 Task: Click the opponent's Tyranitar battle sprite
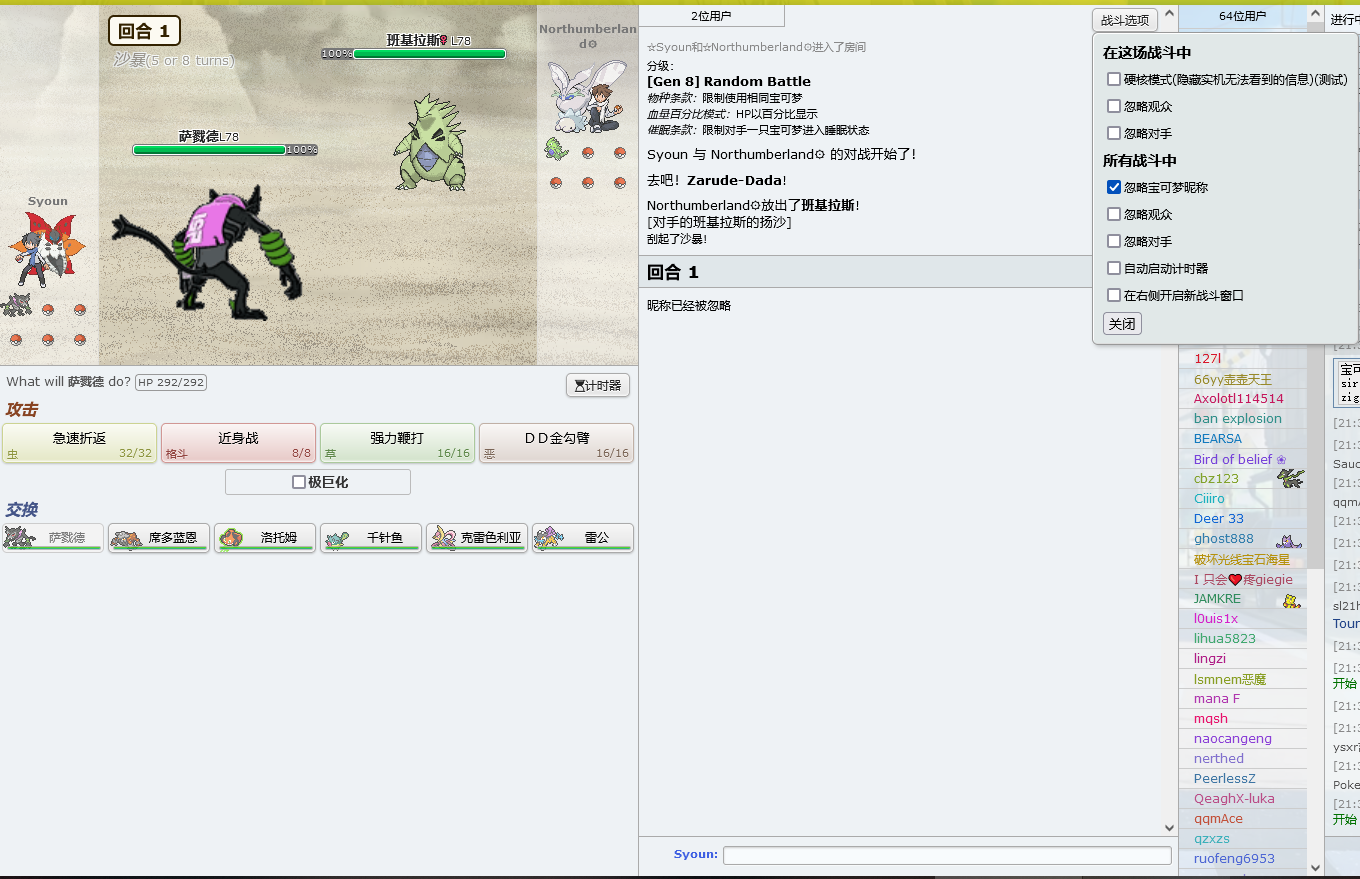431,143
